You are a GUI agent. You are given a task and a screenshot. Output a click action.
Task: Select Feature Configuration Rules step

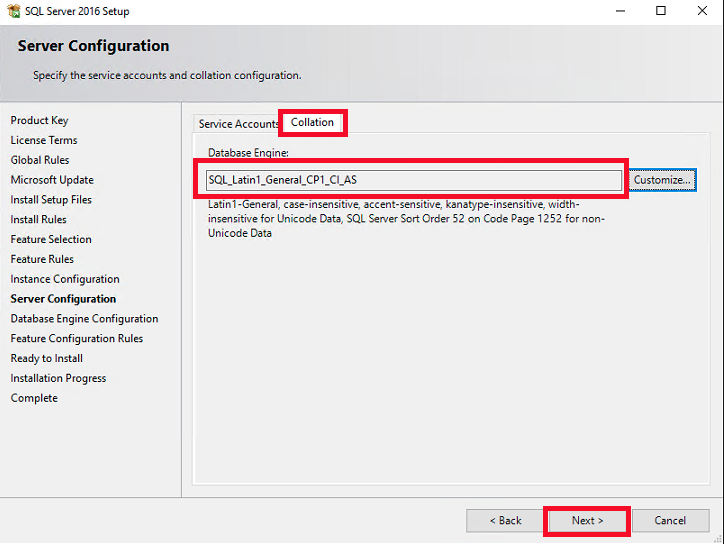click(77, 338)
